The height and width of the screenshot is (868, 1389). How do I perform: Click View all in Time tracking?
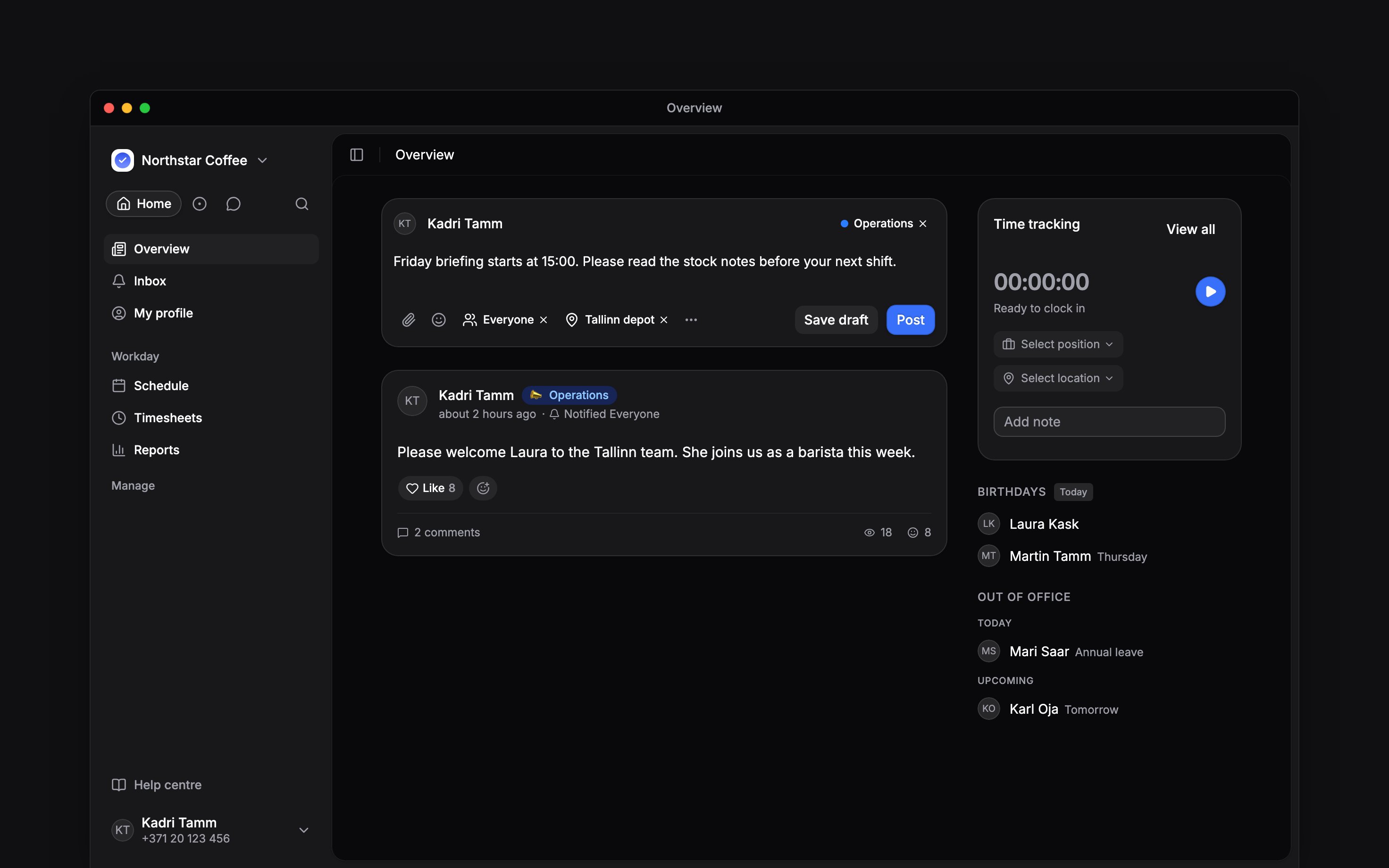coord(1190,230)
